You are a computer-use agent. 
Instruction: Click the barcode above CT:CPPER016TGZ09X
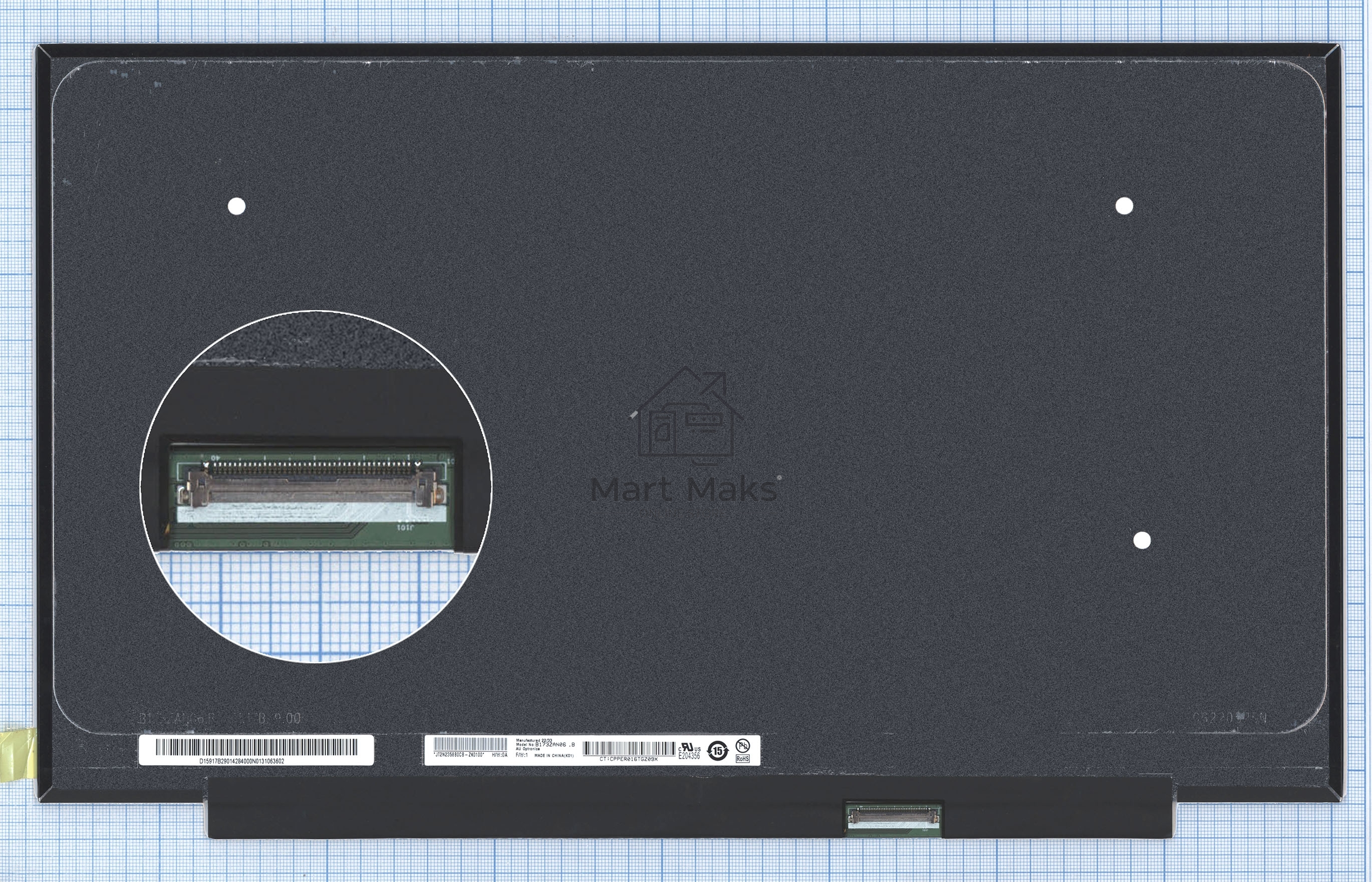(x=629, y=748)
